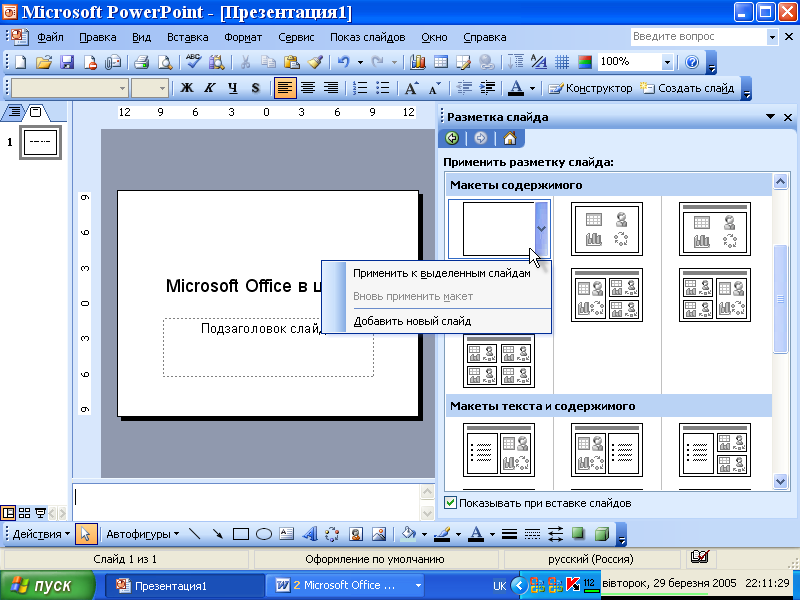Open the Разметка слайда pane menu arrow
This screenshot has height=600, width=800.
770,117
